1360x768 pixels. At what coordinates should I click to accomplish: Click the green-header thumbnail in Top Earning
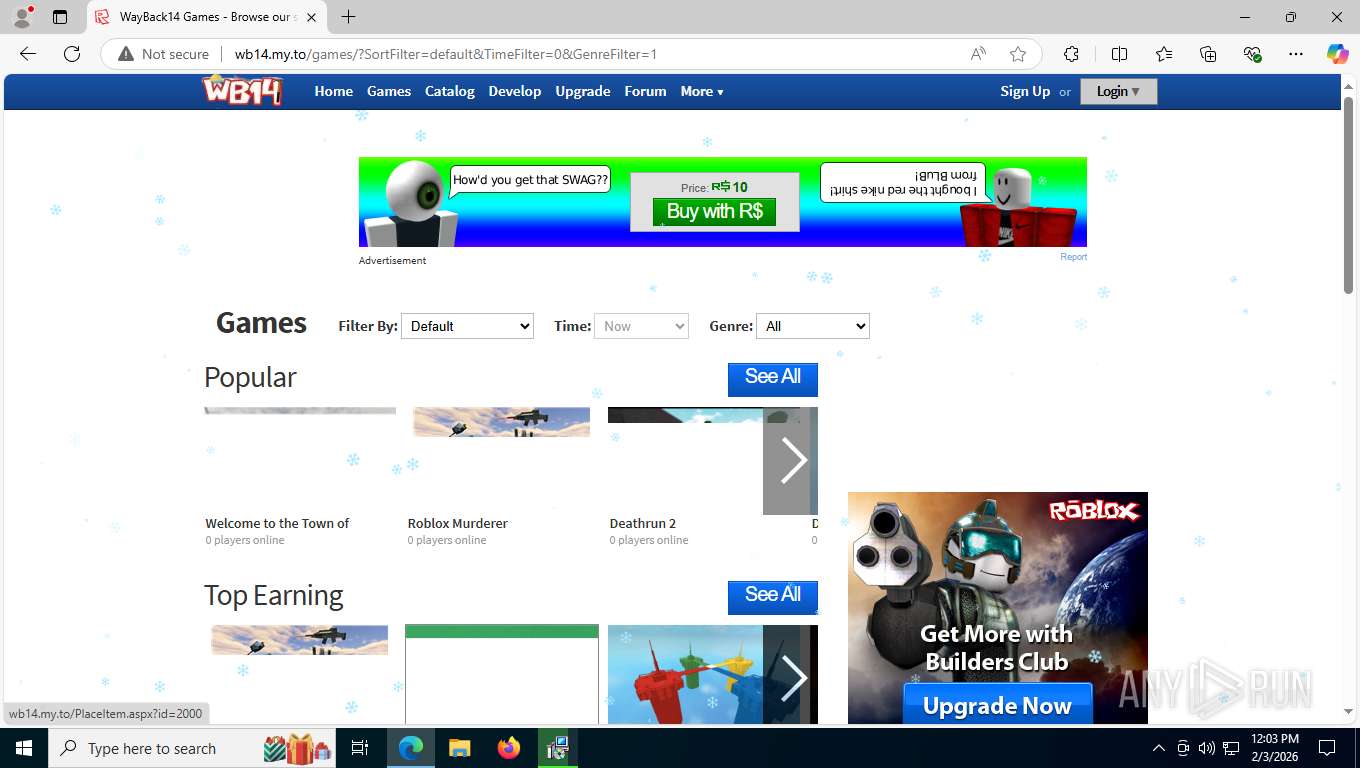click(502, 674)
